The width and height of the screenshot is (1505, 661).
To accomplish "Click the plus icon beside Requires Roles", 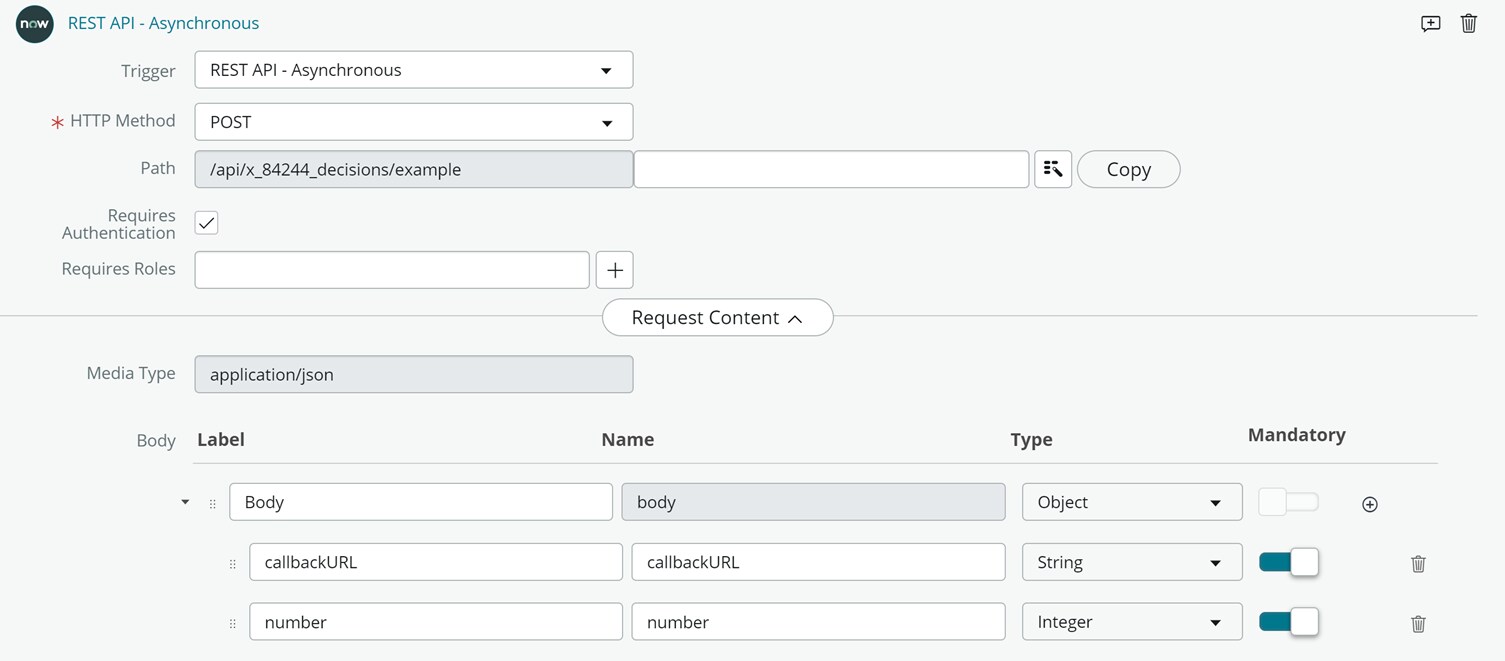I will point(614,270).
